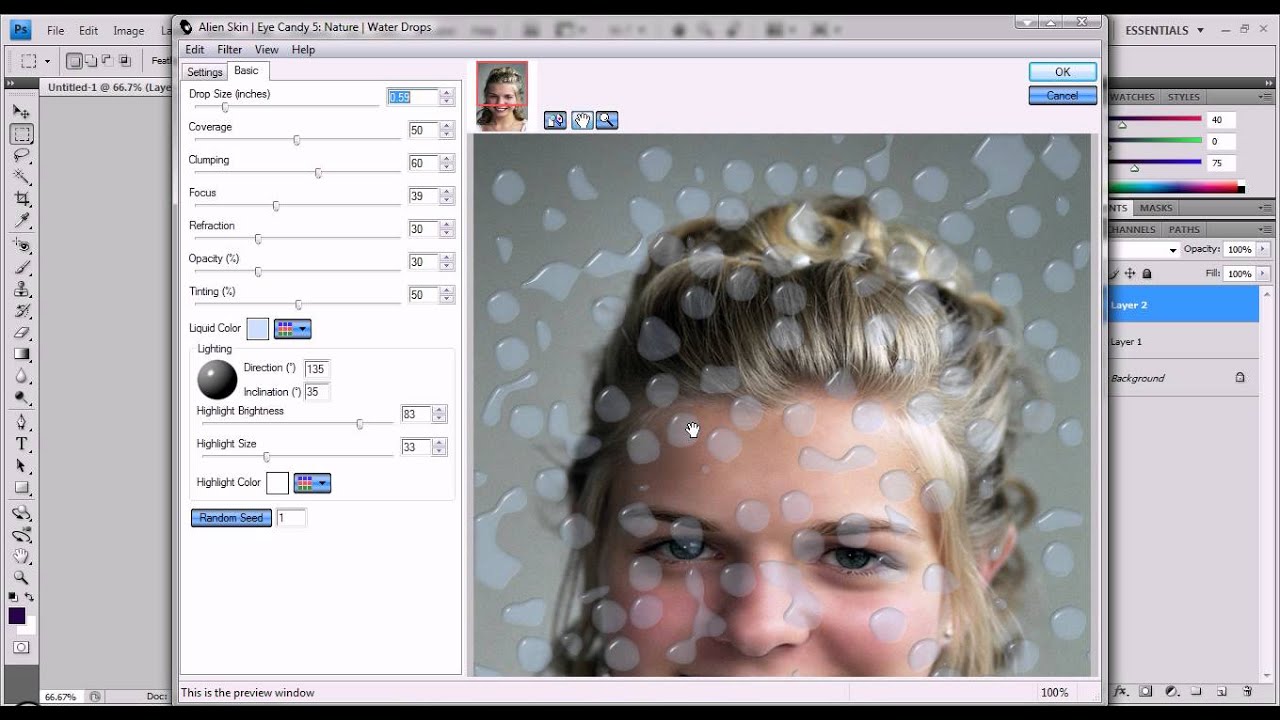
Task: Click the Random Seed button
Action: point(231,518)
